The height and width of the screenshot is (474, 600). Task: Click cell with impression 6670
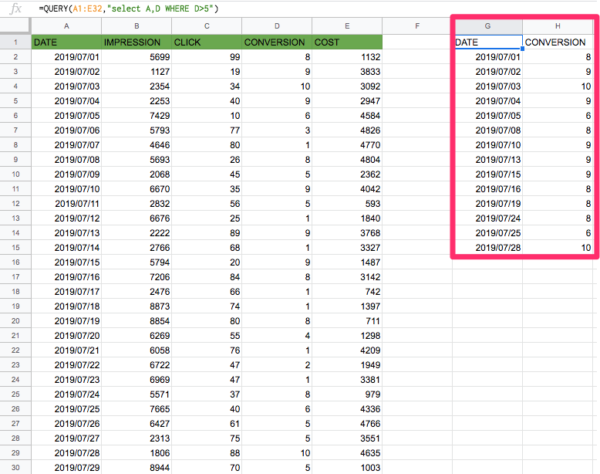tap(137, 189)
